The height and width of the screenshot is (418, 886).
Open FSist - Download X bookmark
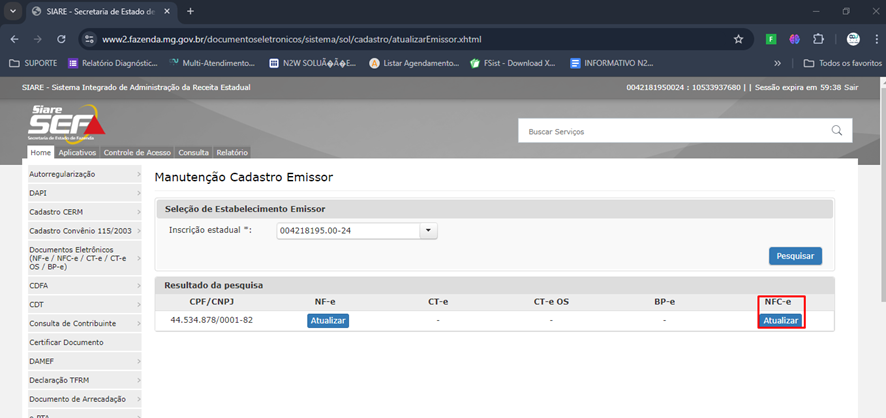(x=513, y=63)
